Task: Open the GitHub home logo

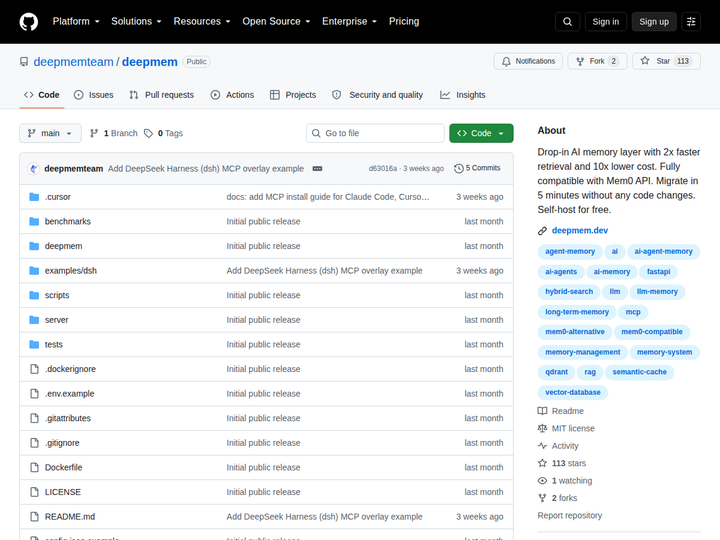Action: pyautogui.click(x=28, y=22)
